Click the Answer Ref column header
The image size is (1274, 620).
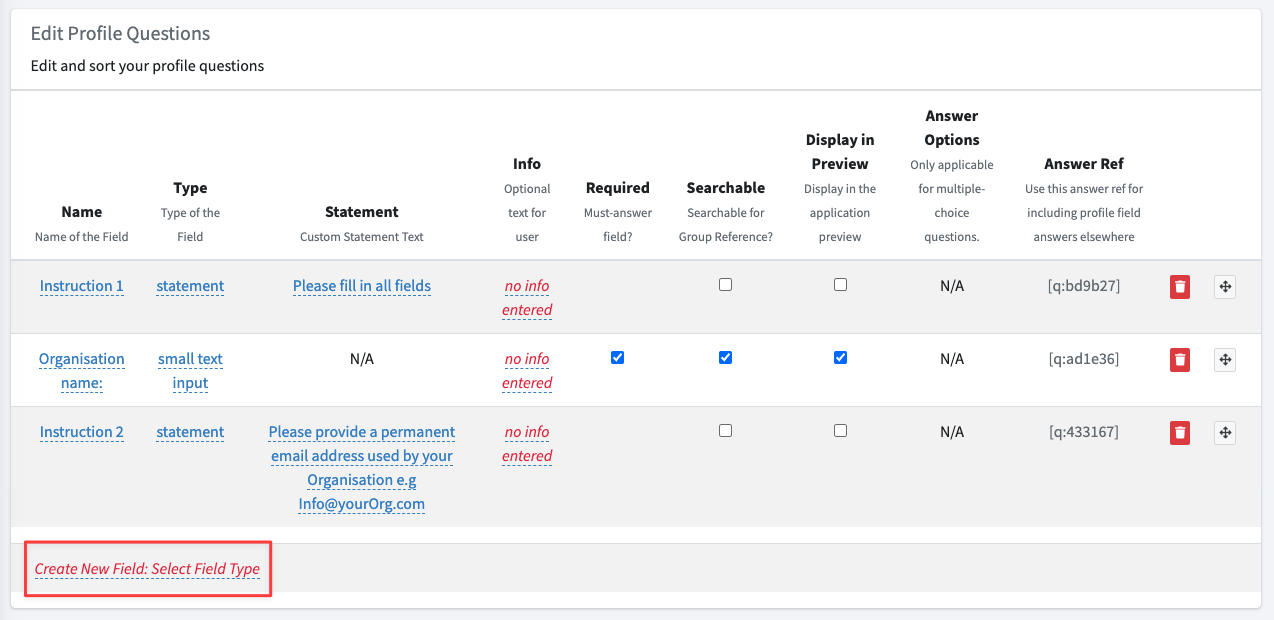pos(1084,164)
